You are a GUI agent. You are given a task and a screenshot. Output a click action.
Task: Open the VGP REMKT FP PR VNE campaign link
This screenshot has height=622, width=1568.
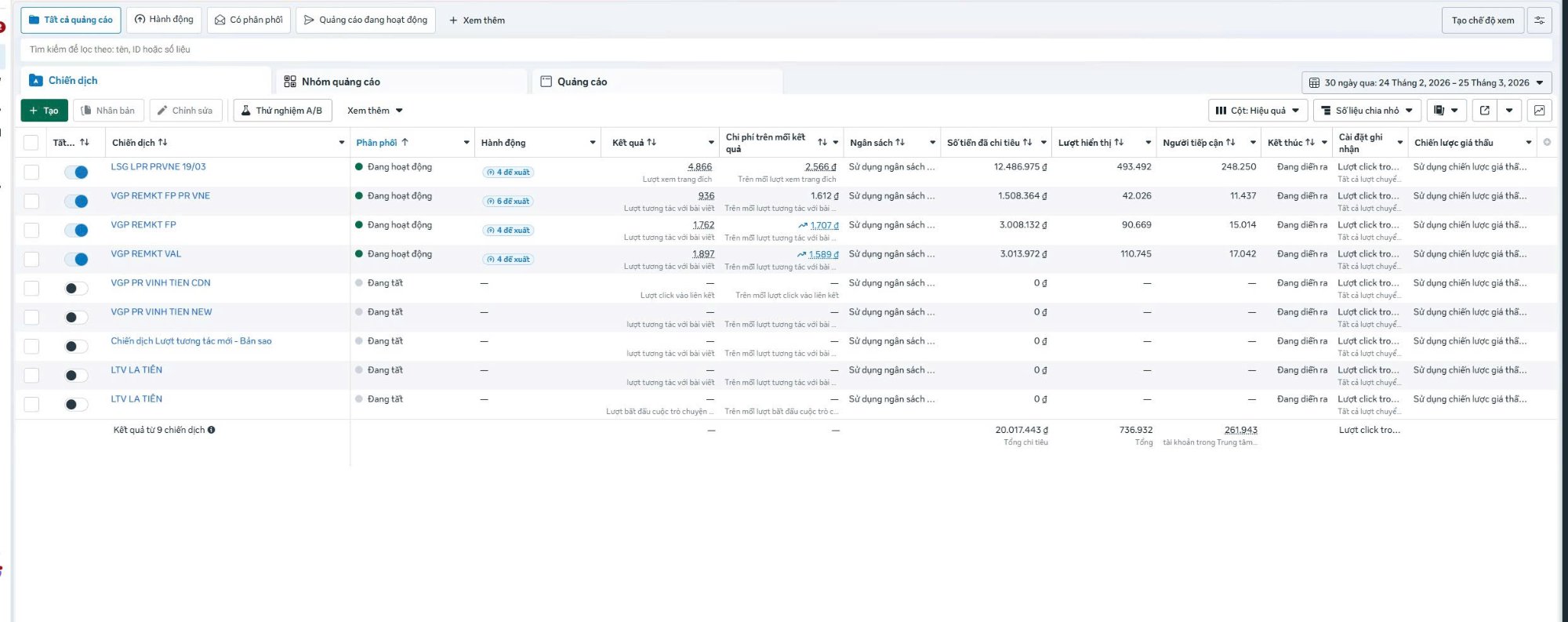pyautogui.click(x=160, y=196)
